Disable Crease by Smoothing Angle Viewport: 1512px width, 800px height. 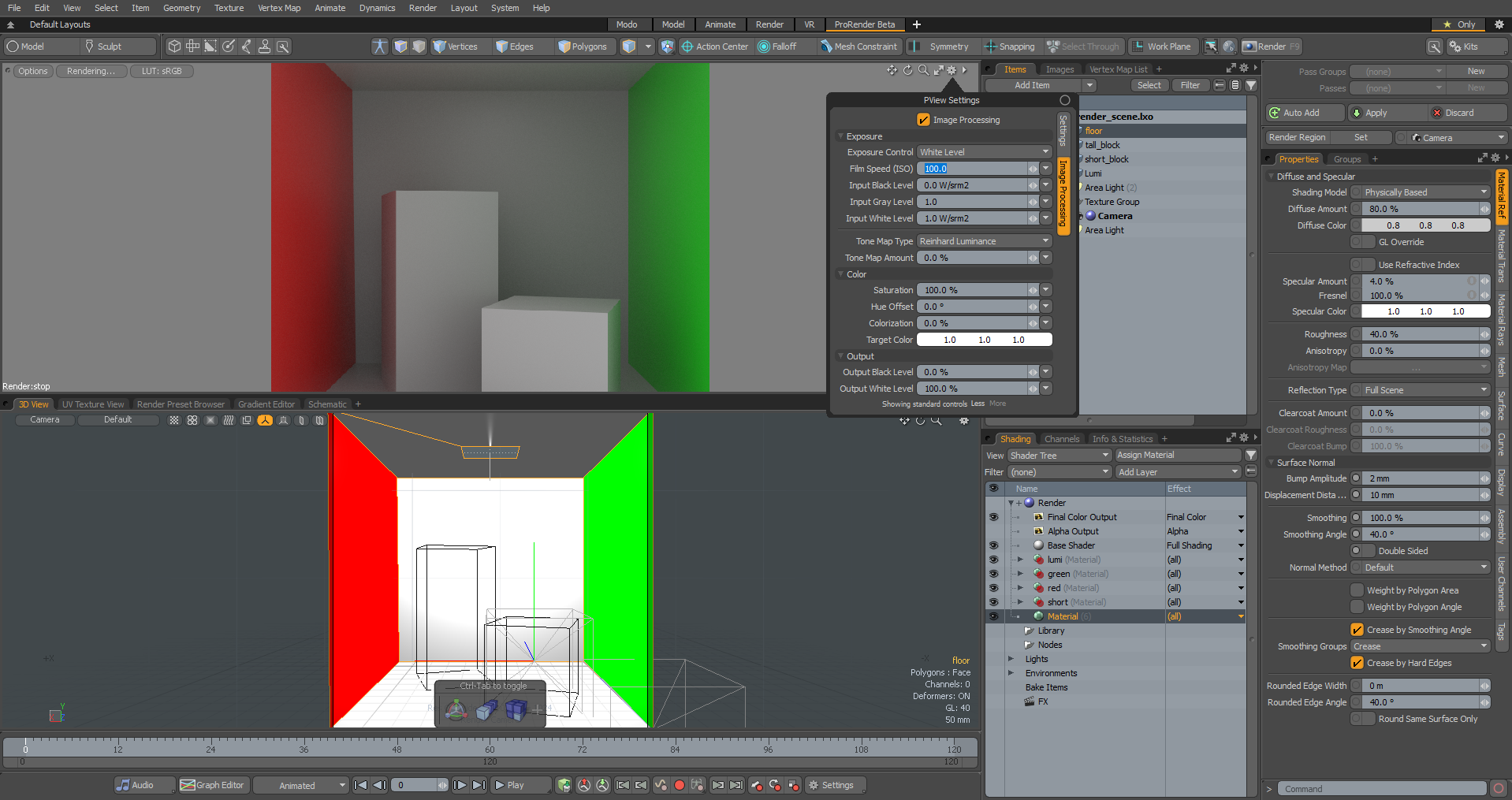pyautogui.click(x=1357, y=630)
